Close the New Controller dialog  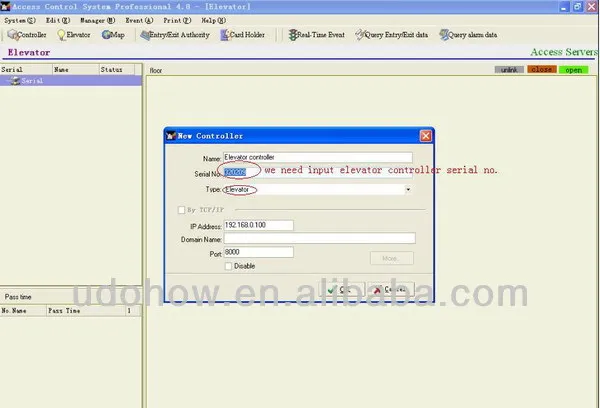click(425, 136)
